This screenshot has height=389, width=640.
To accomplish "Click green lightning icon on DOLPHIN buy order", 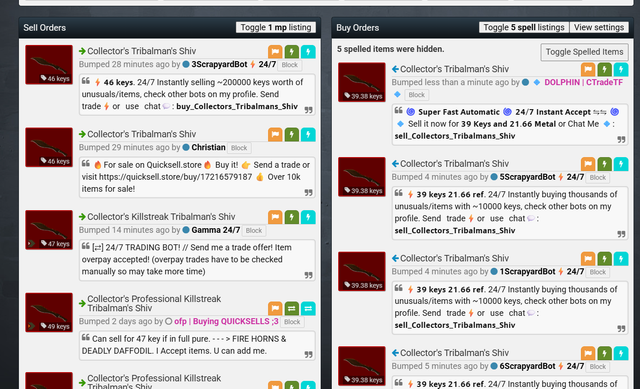I will tap(604, 69).
